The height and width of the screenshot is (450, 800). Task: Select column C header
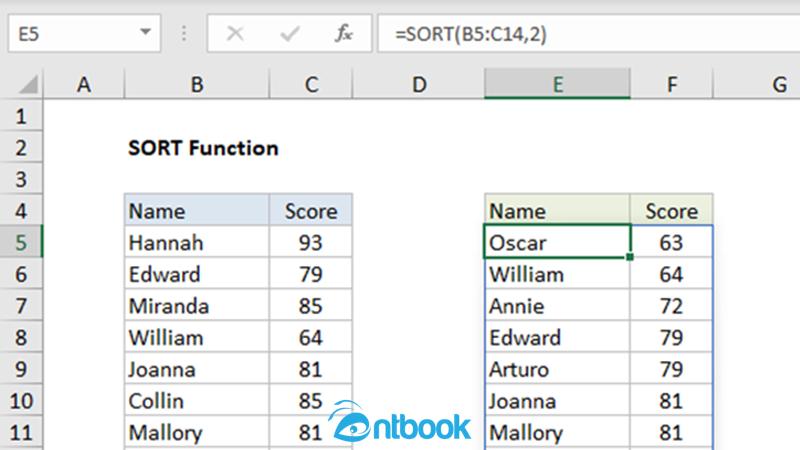(x=311, y=84)
